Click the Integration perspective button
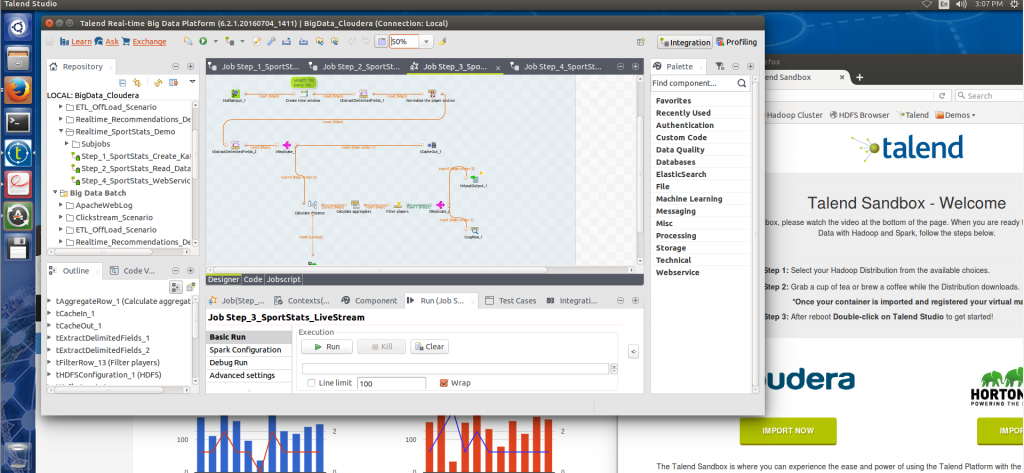Screen dimensions: 1024x473 pos(684,42)
